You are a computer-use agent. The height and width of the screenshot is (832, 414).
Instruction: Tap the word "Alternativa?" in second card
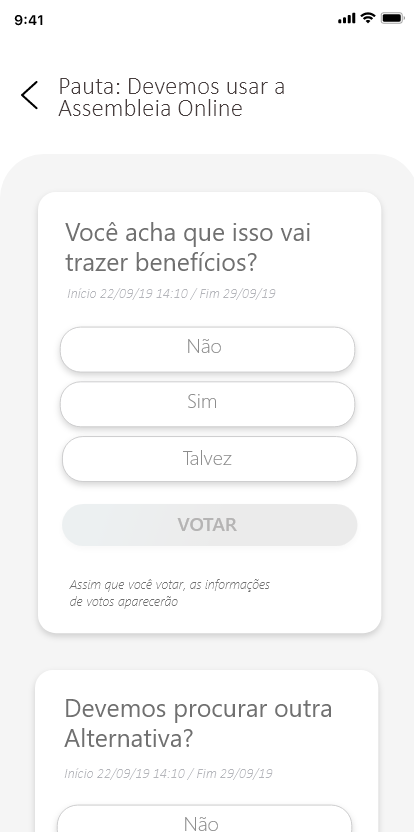128,739
